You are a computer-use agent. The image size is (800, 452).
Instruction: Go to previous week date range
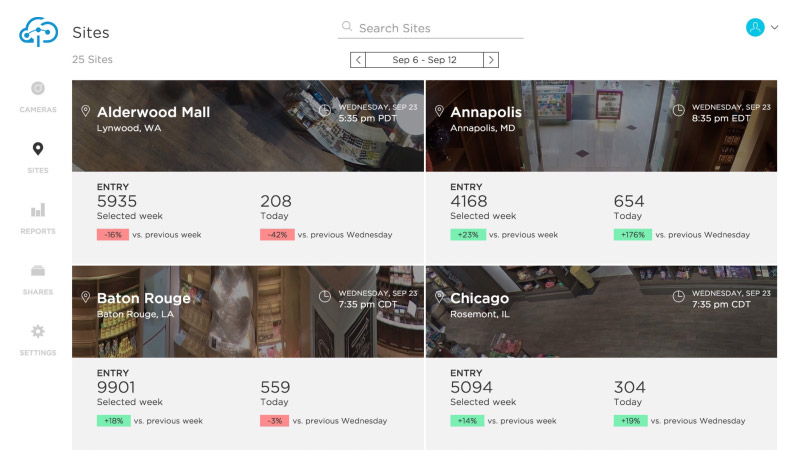(358, 60)
